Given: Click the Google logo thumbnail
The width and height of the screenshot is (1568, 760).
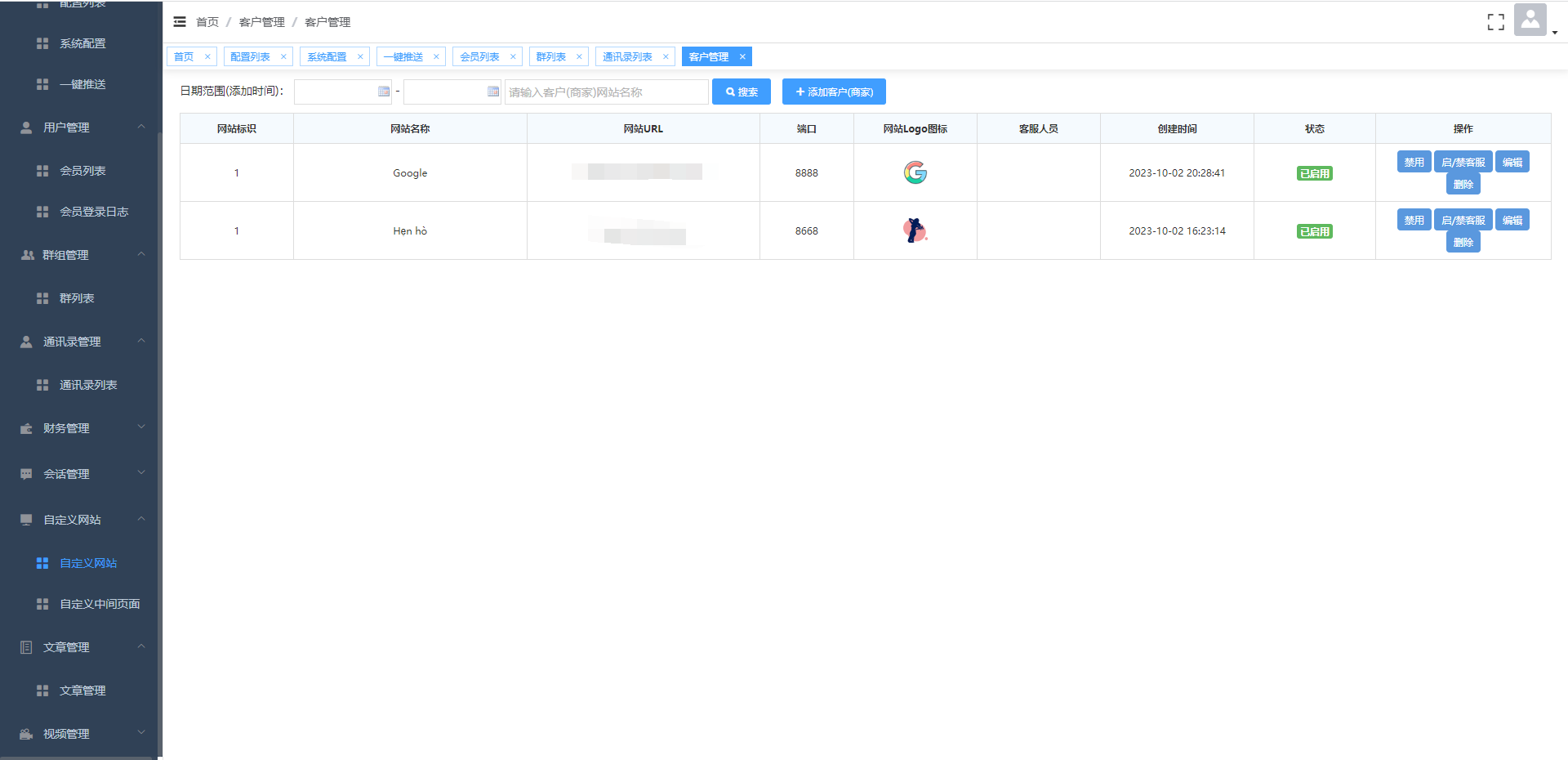Looking at the screenshot, I should point(915,172).
